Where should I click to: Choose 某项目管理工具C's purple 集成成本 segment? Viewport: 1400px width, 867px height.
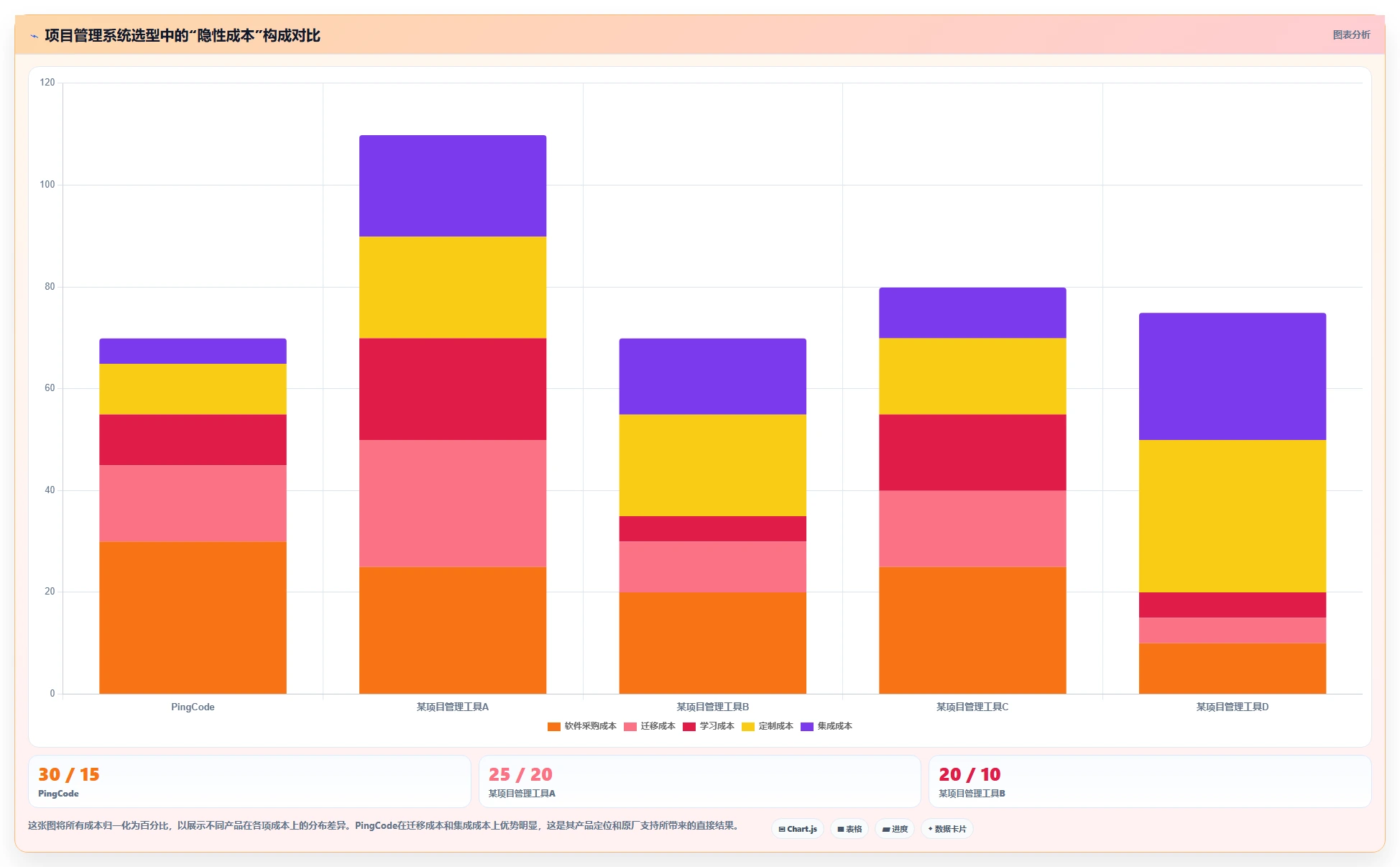click(972, 313)
